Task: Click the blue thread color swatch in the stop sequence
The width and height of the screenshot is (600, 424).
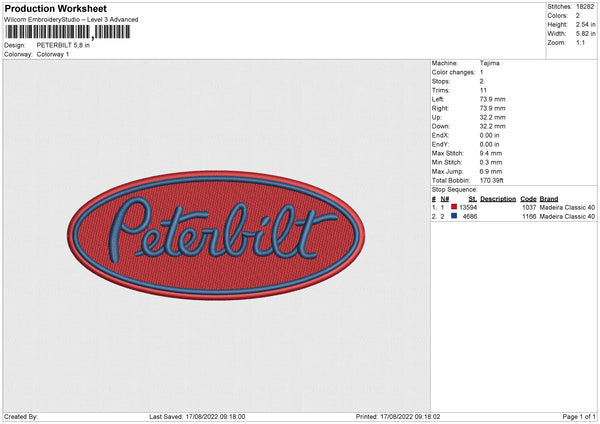Action: point(454,216)
